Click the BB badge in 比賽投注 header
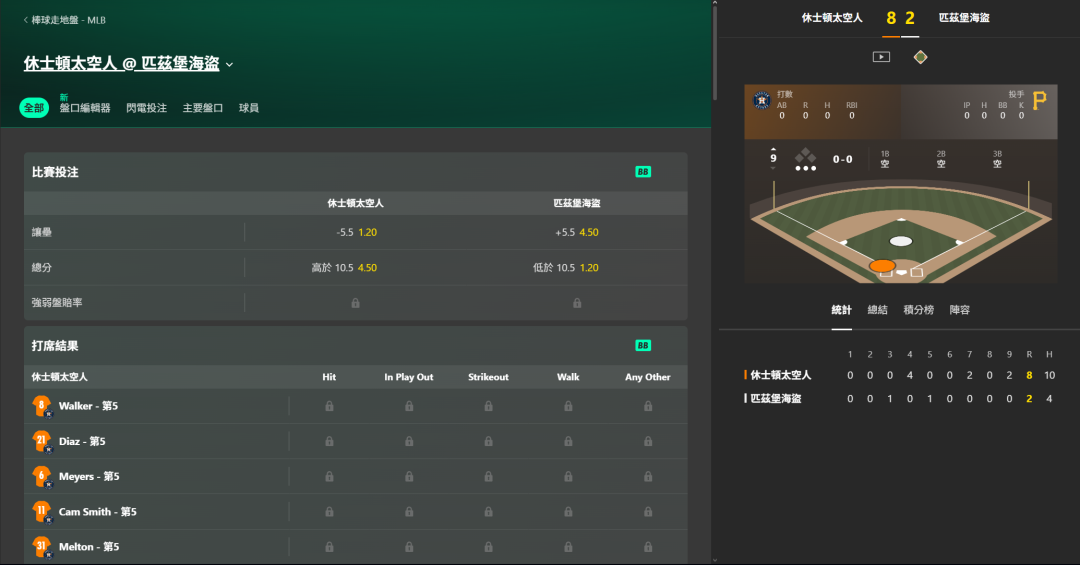The height and width of the screenshot is (565, 1080). [x=643, y=172]
